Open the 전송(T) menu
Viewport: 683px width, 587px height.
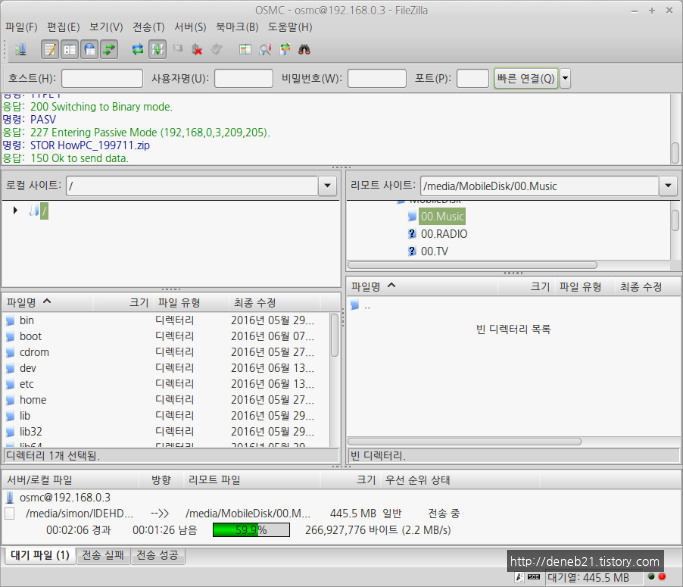149,27
